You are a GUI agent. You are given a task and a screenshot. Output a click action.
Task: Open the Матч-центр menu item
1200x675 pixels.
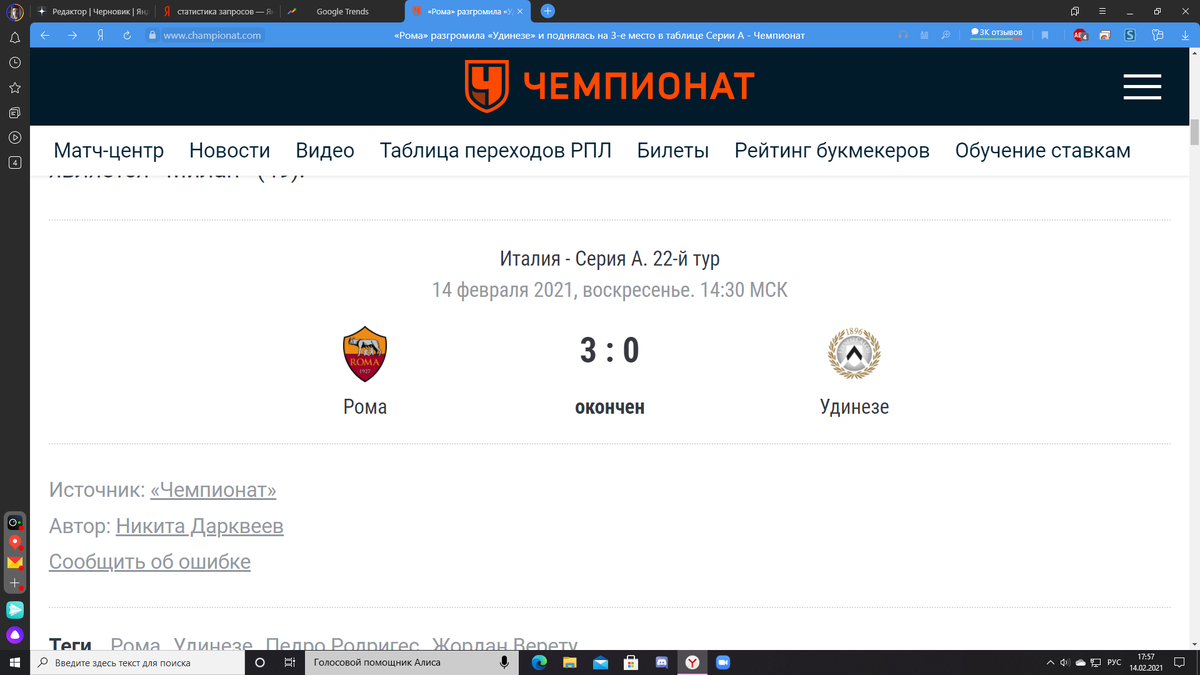click(x=108, y=151)
